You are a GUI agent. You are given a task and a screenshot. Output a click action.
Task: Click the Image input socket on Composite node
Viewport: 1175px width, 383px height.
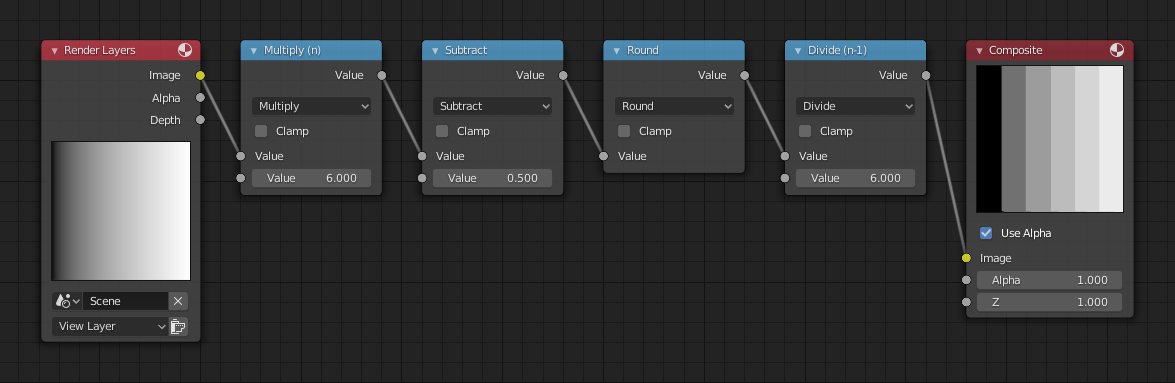(x=967, y=258)
